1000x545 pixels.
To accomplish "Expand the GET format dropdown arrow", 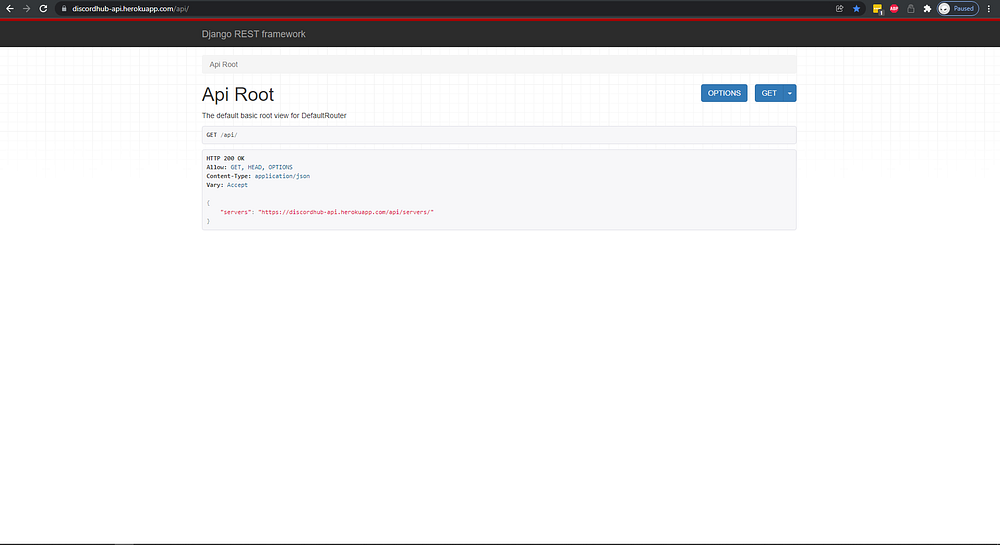I will (790, 93).
